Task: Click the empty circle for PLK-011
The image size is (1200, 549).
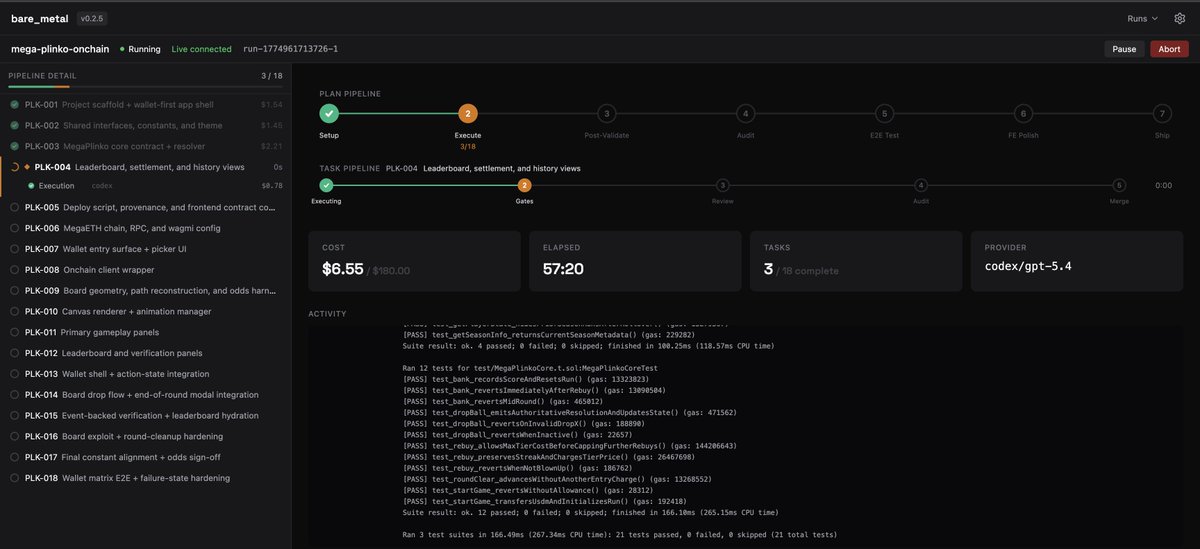Action: [x=15, y=331]
